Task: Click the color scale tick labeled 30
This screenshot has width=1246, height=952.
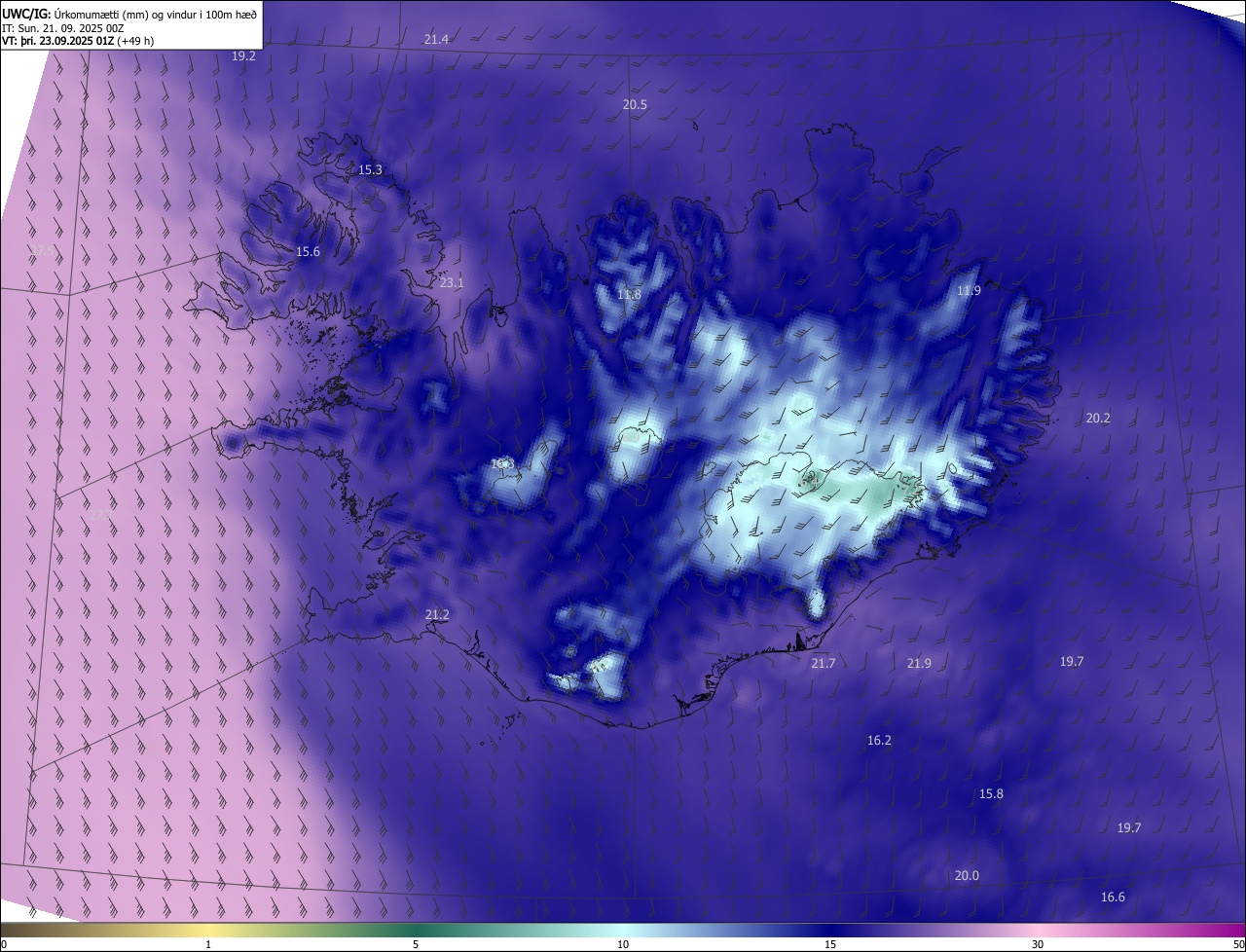Action: click(x=1038, y=944)
